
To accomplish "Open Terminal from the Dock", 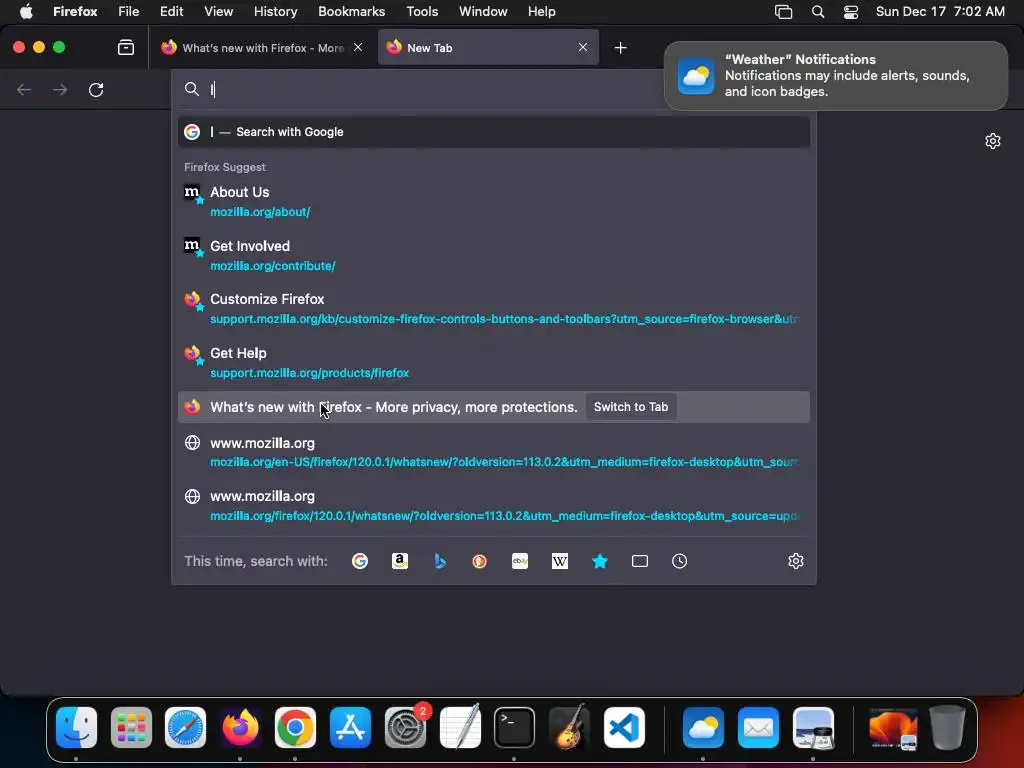I will (x=515, y=727).
